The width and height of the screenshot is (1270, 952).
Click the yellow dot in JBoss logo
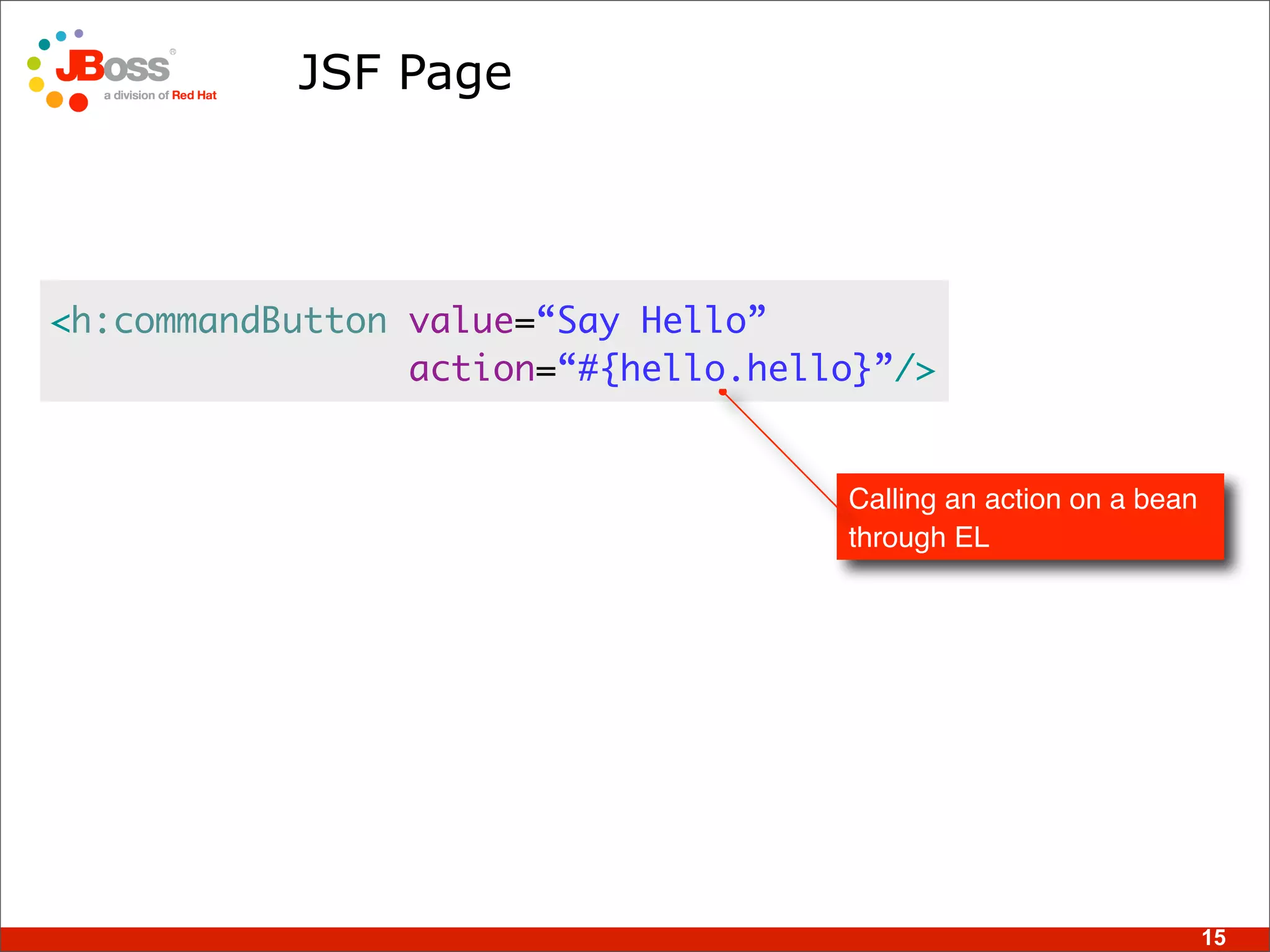[37, 84]
